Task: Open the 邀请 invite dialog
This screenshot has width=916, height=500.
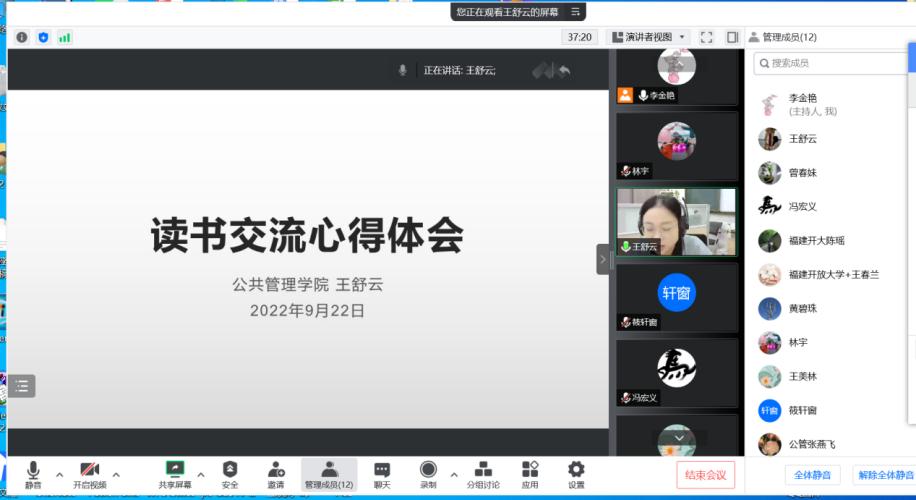Action: [276, 470]
